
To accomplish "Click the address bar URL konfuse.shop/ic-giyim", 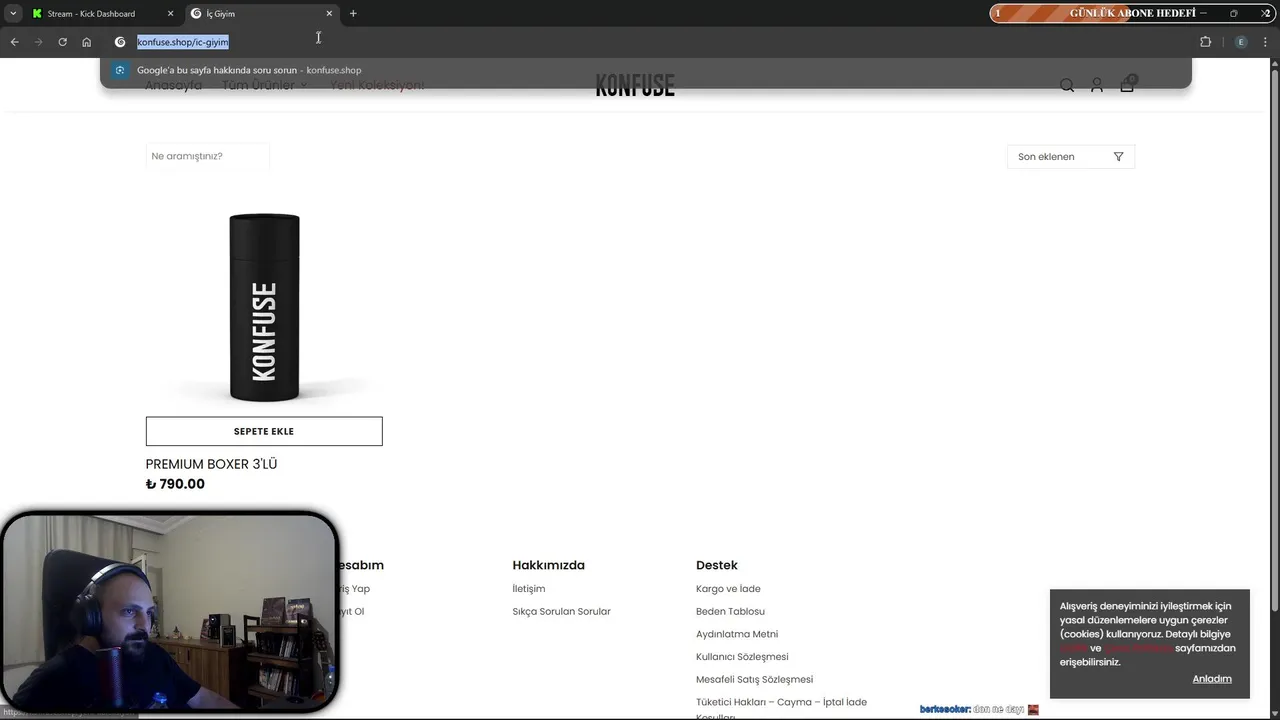I will click(183, 42).
